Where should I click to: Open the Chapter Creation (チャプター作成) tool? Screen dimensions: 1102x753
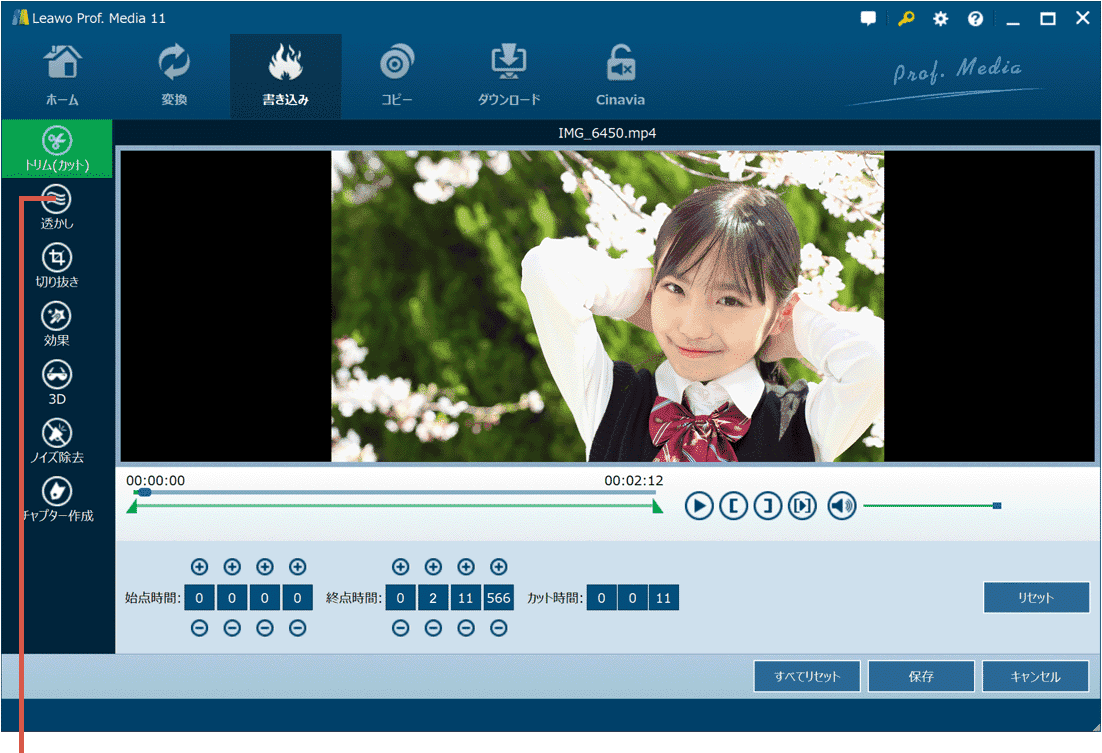click(x=57, y=499)
